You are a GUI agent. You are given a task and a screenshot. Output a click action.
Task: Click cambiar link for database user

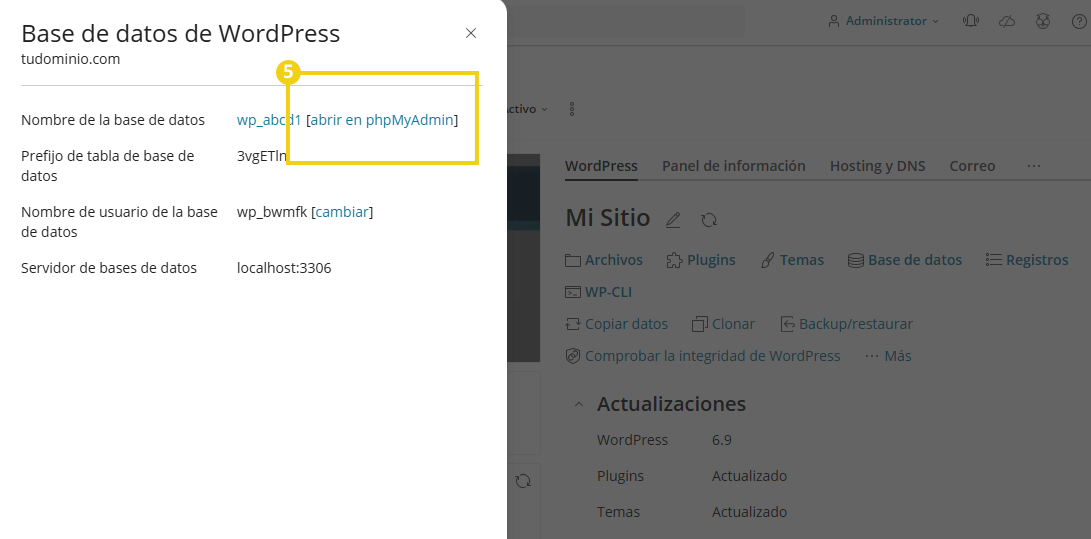click(342, 212)
